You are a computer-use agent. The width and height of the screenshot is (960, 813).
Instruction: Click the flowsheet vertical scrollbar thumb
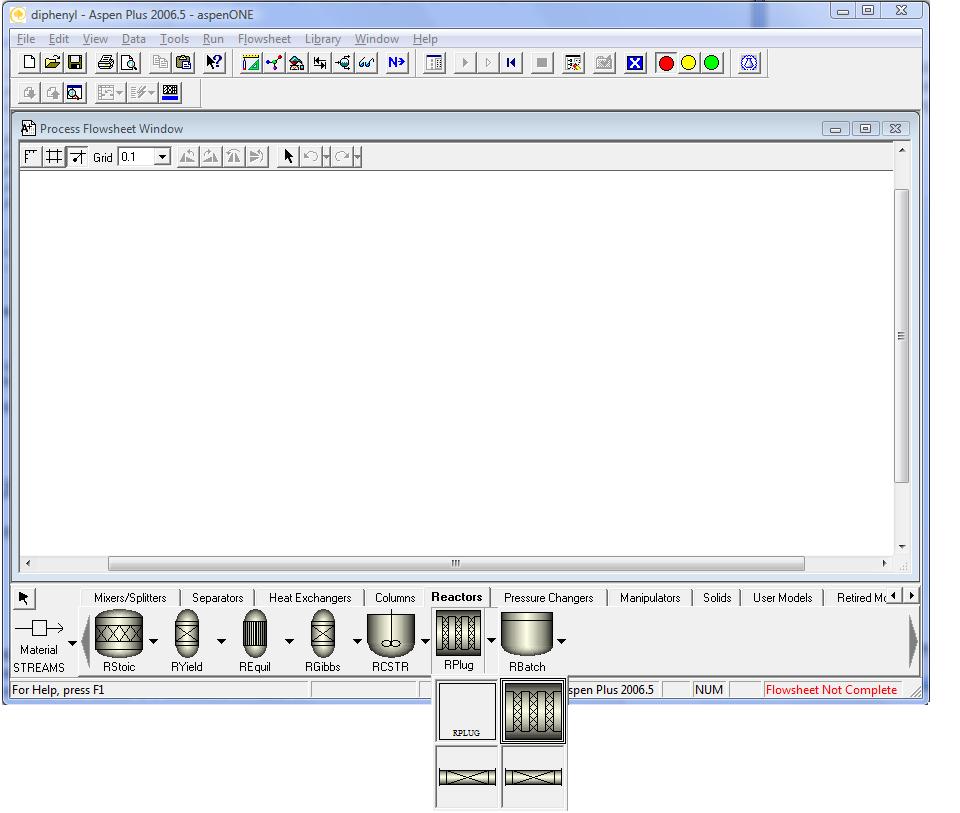(901, 335)
